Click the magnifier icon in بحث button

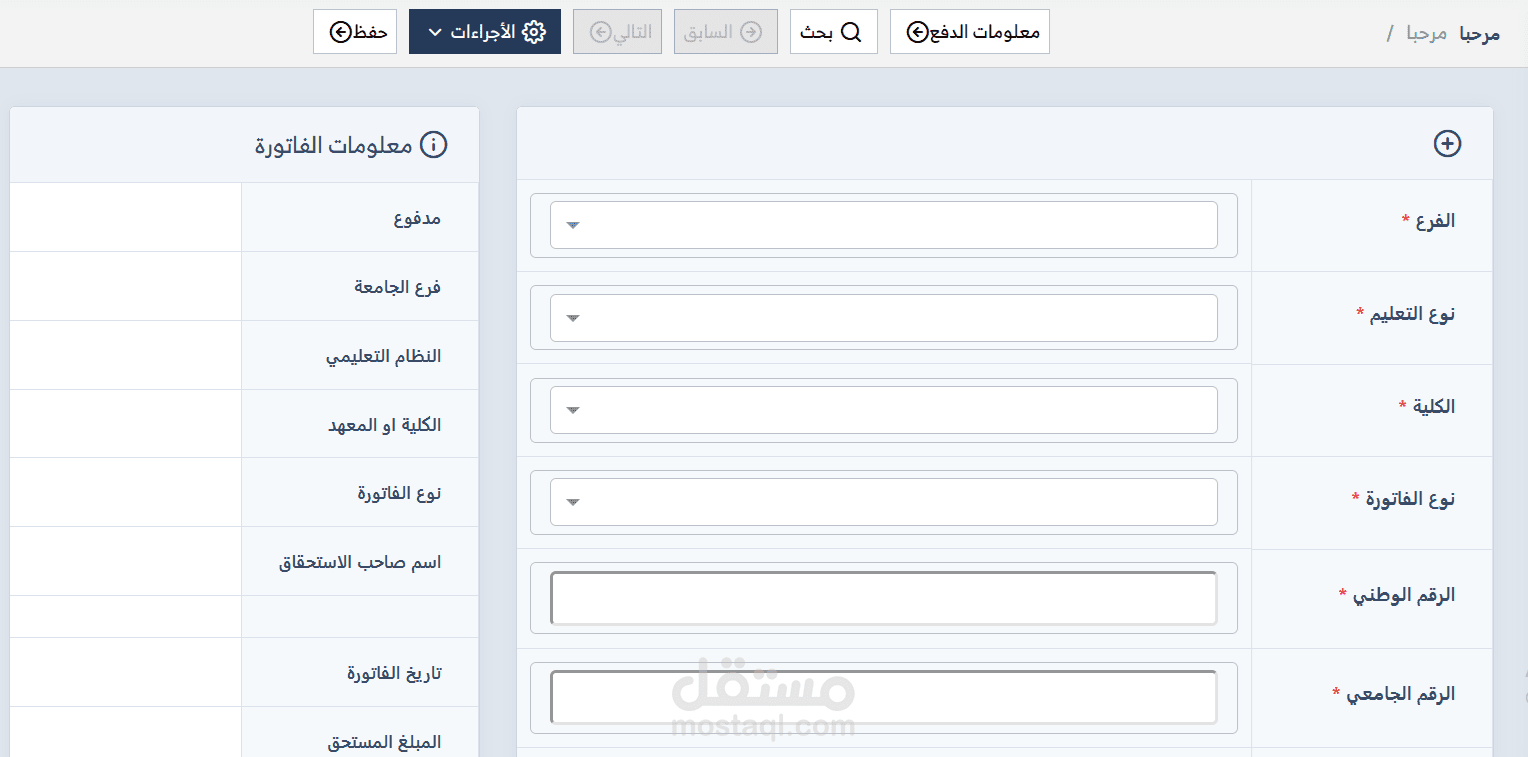(x=851, y=32)
